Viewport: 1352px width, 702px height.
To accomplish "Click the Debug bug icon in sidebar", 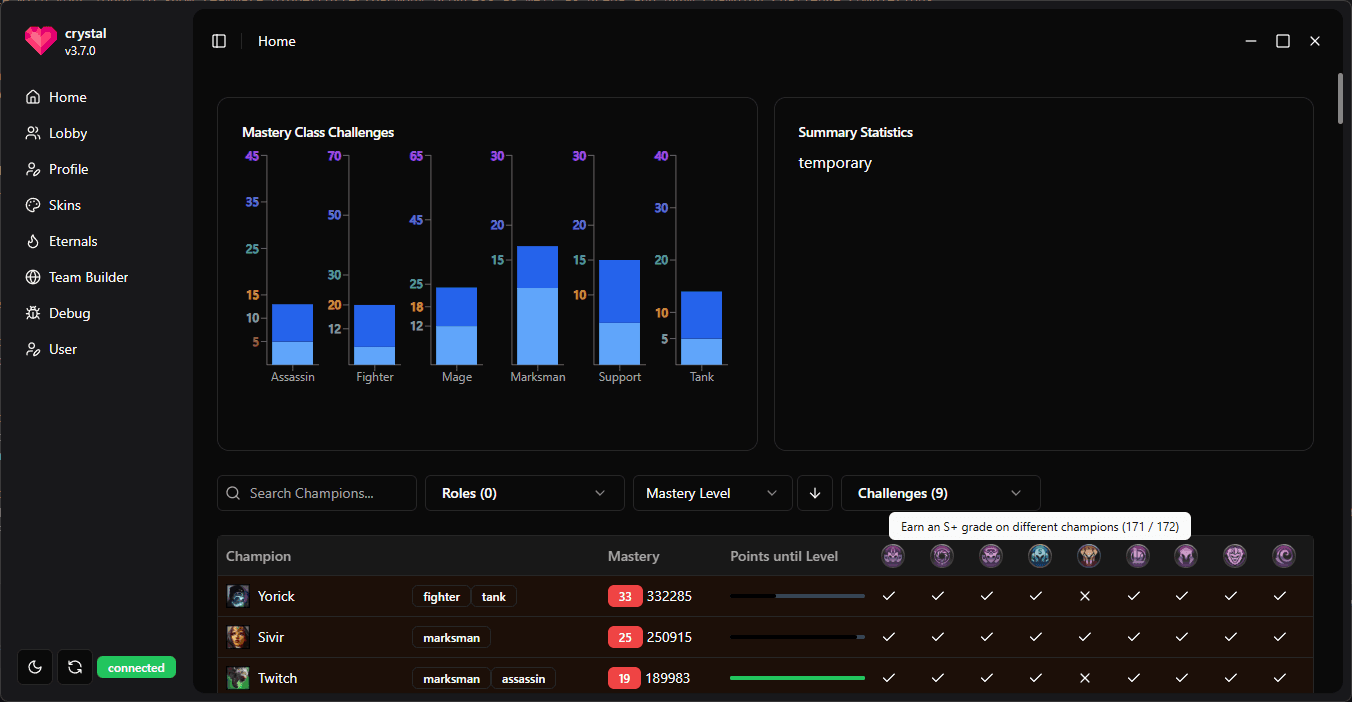I will (x=33, y=313).
